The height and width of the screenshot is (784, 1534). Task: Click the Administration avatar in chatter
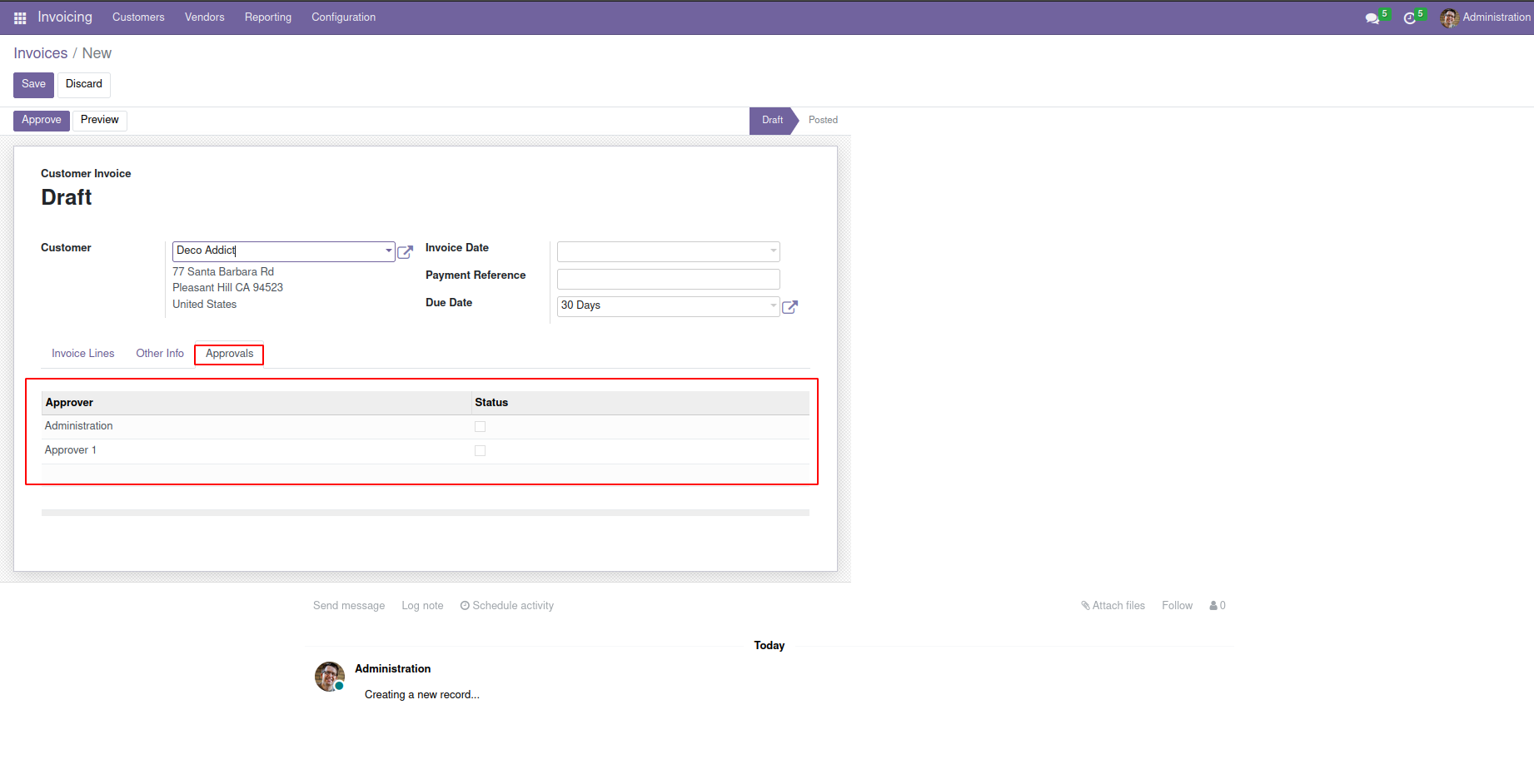pos(330,677)
